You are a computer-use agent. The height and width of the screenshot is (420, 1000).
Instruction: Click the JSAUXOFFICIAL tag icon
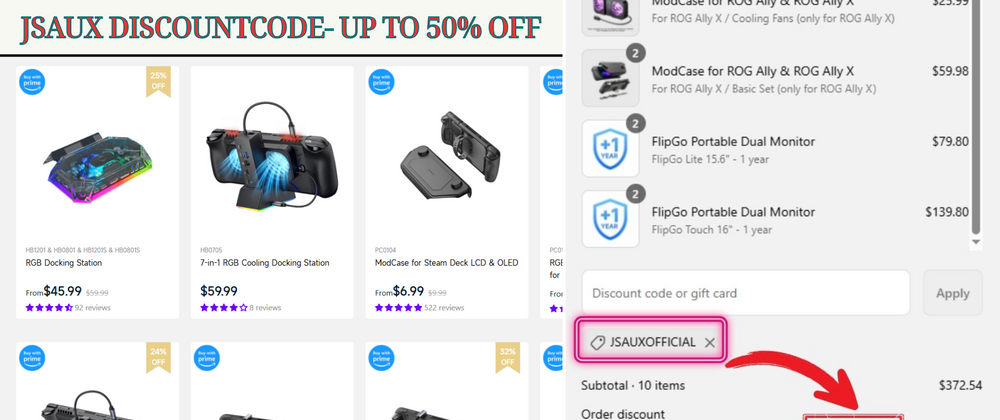597,343
